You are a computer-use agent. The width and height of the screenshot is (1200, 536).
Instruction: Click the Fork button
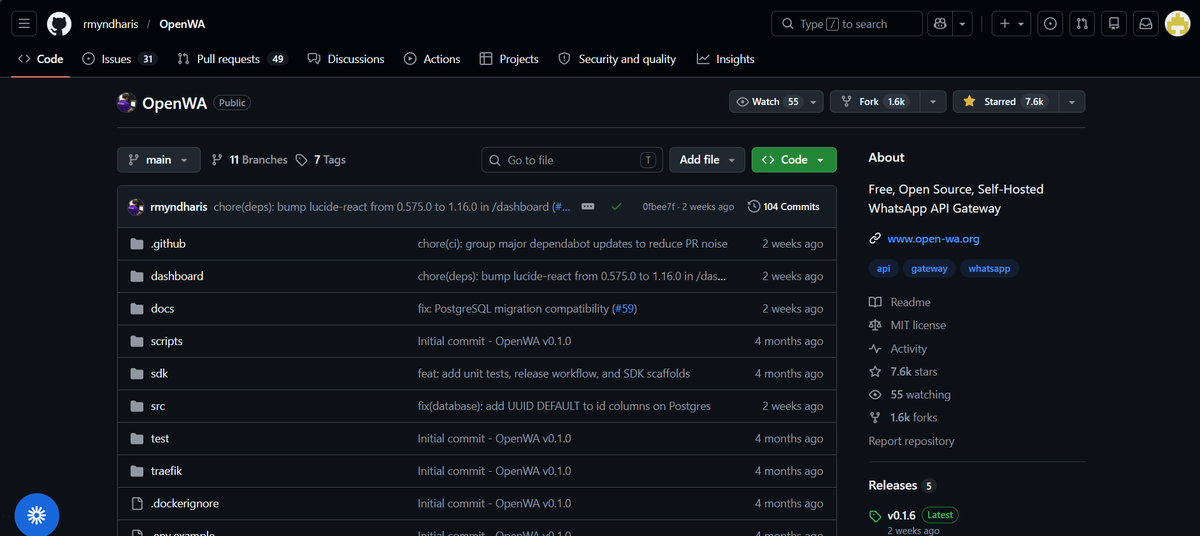click(x=875, y=102)
